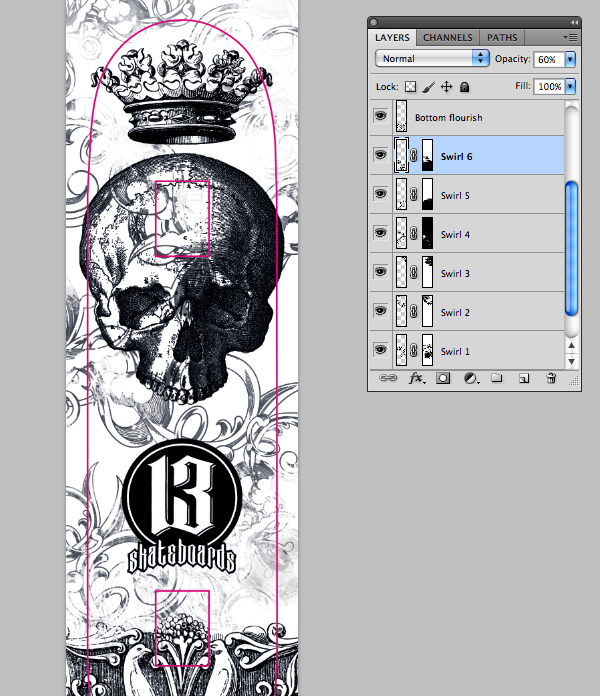
Task: Hide the Swirl 5 layer
Action: (380, 194)
